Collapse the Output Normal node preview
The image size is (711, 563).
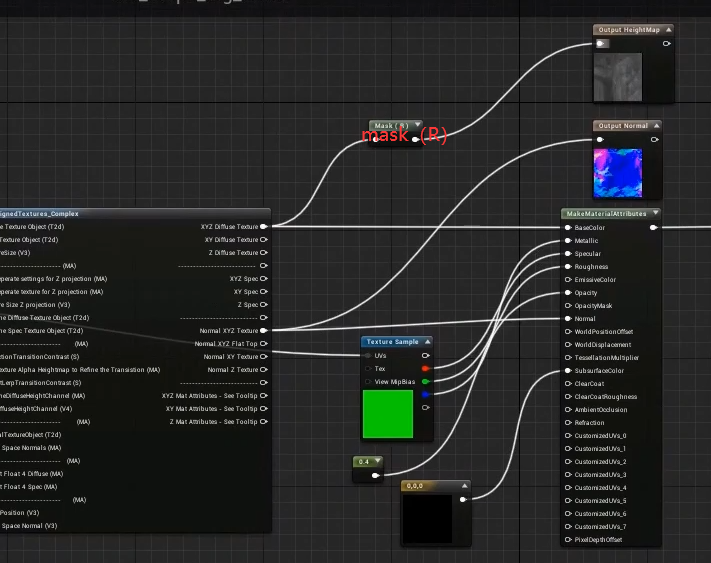point(656,126)
